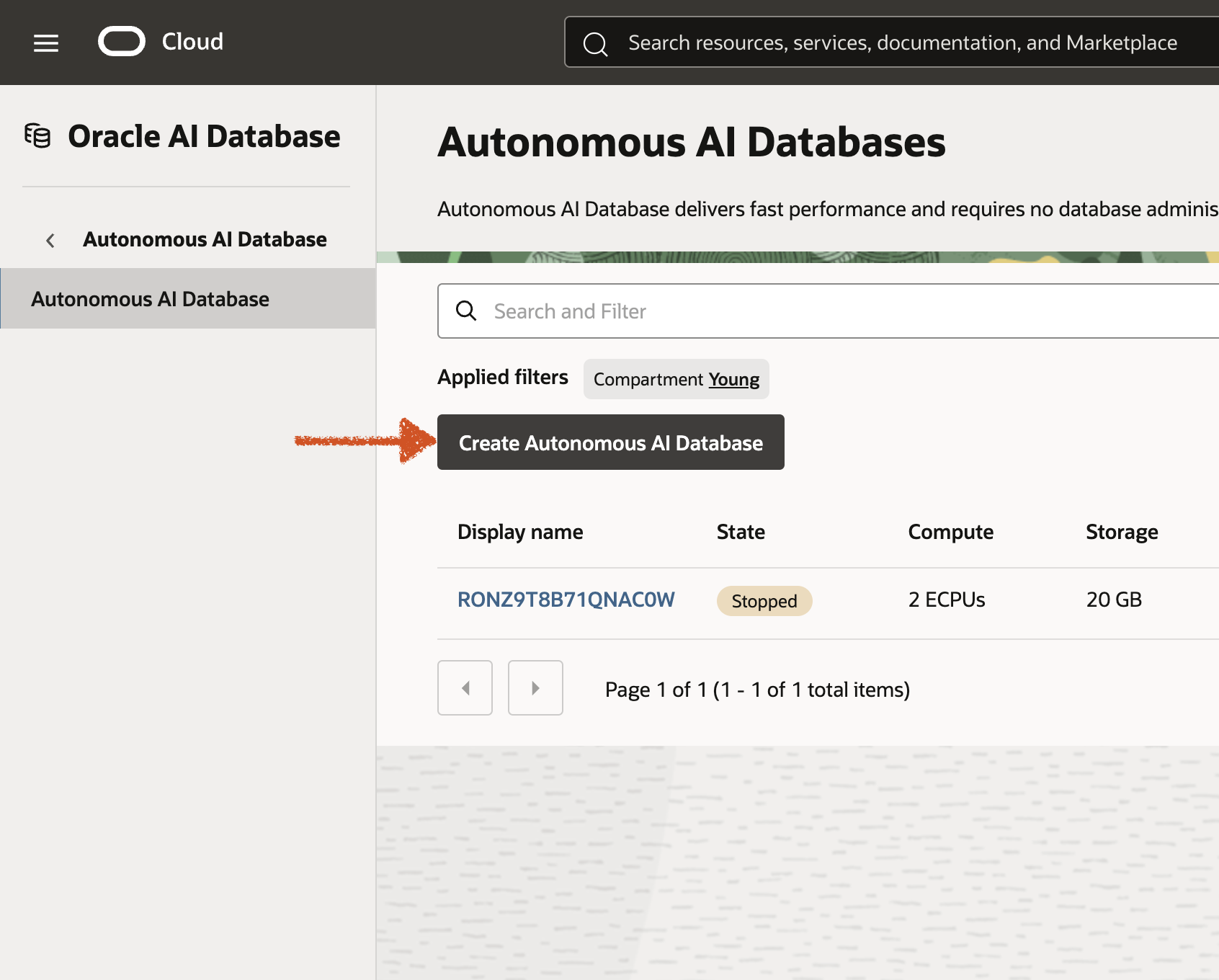Click the previous page arrow icon
Image resolution: width=1219 pixels, height=980 pixels.
[x=465, y=688]
